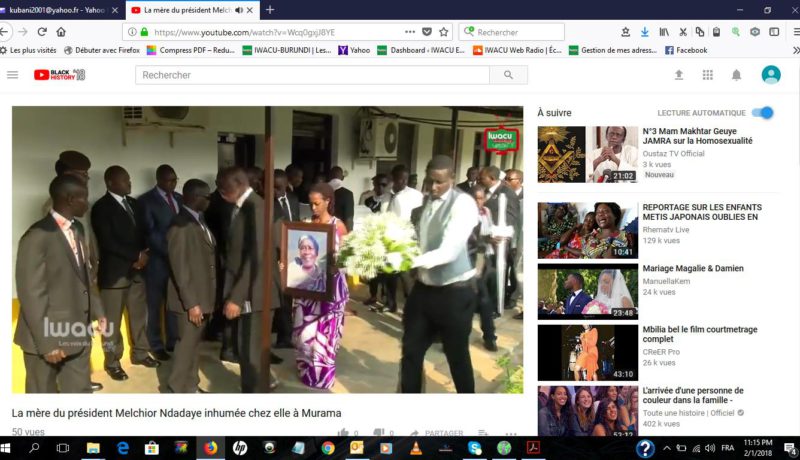Open Skype from the taskbar
The height and width of the screenshot is (460, 800).
click(474, 448)
